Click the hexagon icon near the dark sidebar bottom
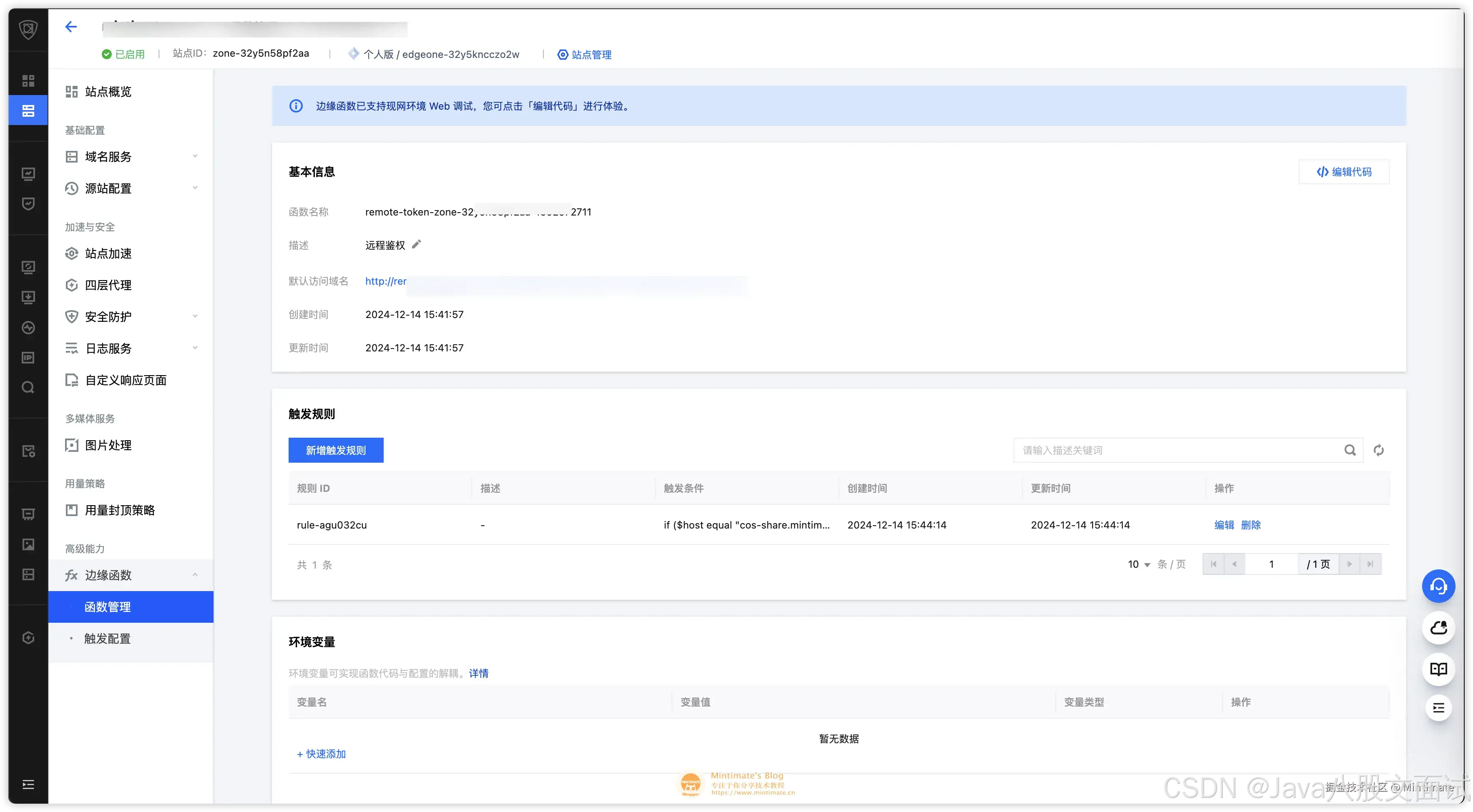1473x812 pixels. coord(28,638)
